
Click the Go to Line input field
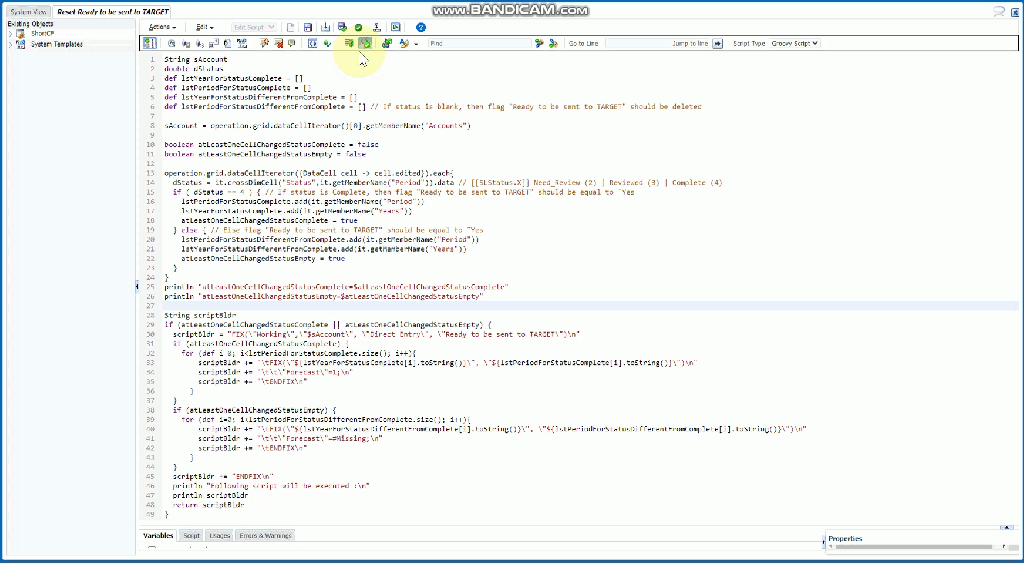(638, 44)
